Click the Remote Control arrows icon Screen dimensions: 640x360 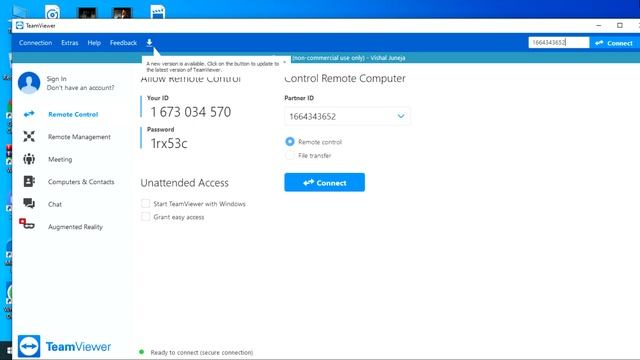click(x=29, y=114)
